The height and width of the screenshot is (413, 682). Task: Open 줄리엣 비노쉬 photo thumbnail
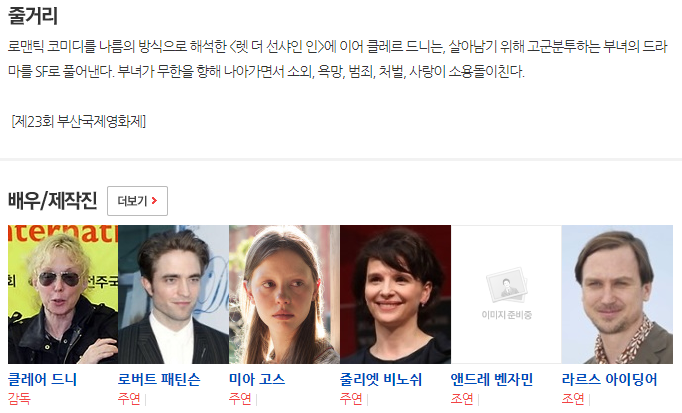395,294
